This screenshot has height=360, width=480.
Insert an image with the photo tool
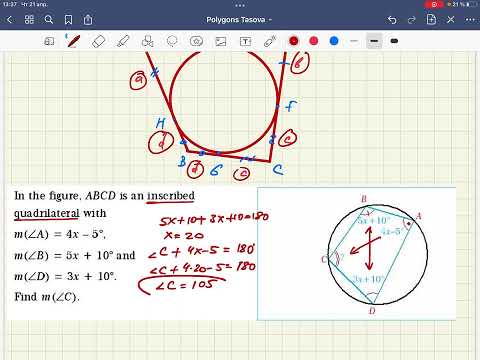pyautogui.click(x=221, y=41)
